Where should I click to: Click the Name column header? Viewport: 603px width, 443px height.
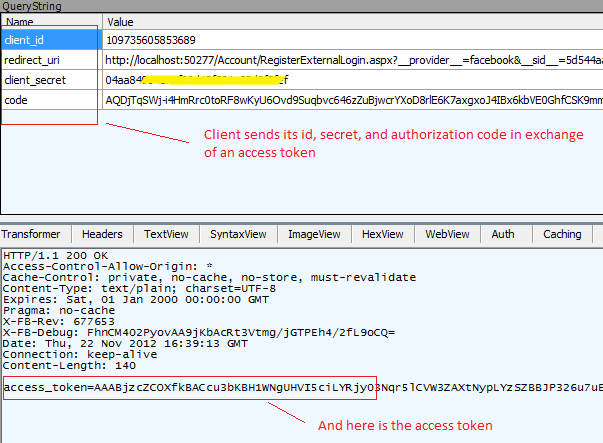point(50,21)
